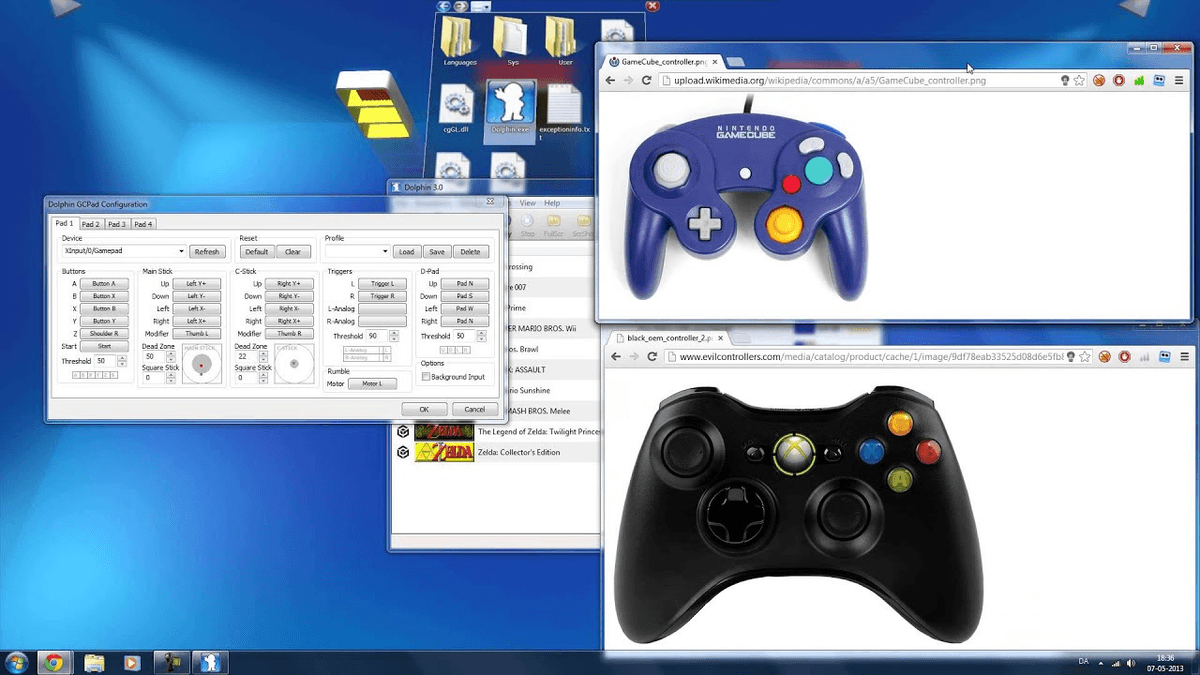
Task: Open Dolphin from the taskbar
Action: (x=210, y=662)
